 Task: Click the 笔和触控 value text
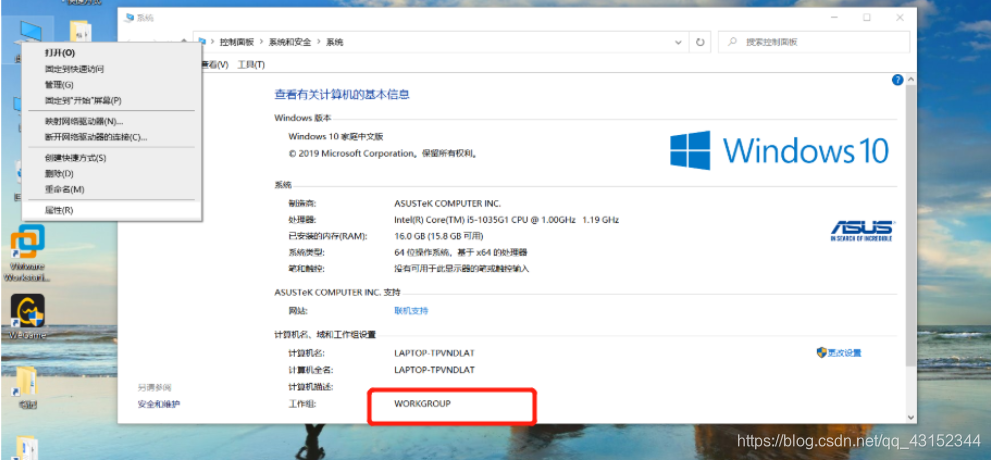[x=461, y=269]
